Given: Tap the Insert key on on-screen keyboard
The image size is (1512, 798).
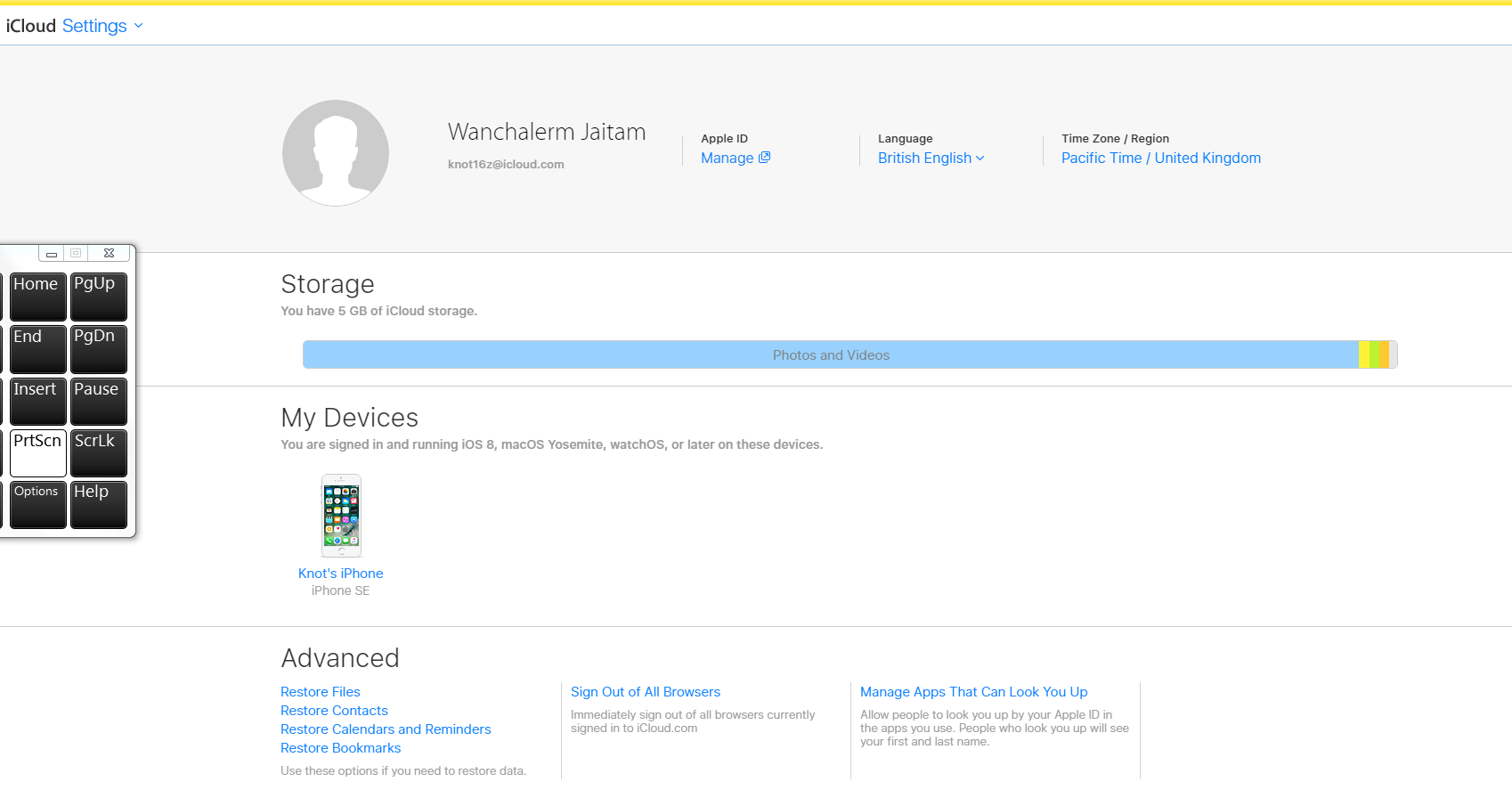Looking at the screenshot, I should tap(38, 402).
